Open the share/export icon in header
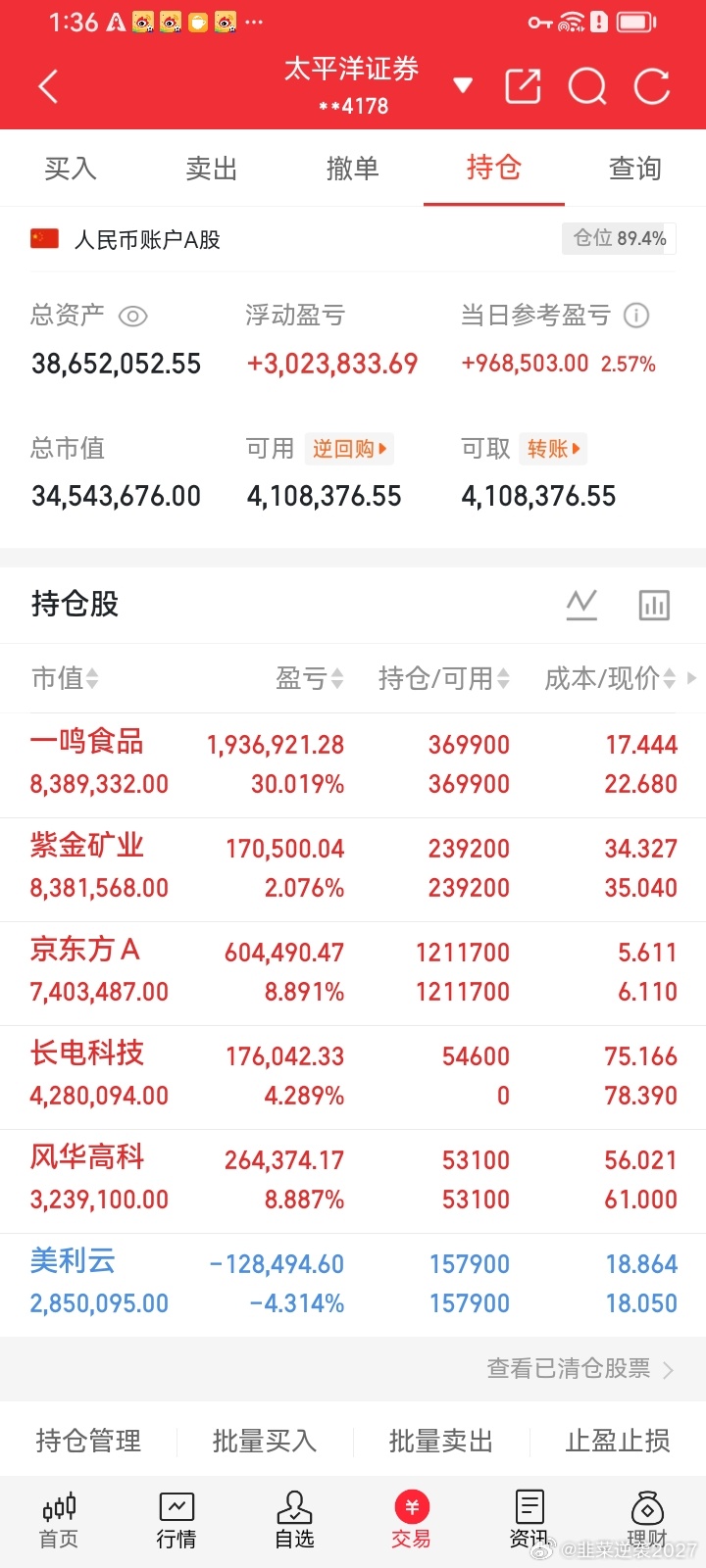706x1568 pixels. click(523, 86)
